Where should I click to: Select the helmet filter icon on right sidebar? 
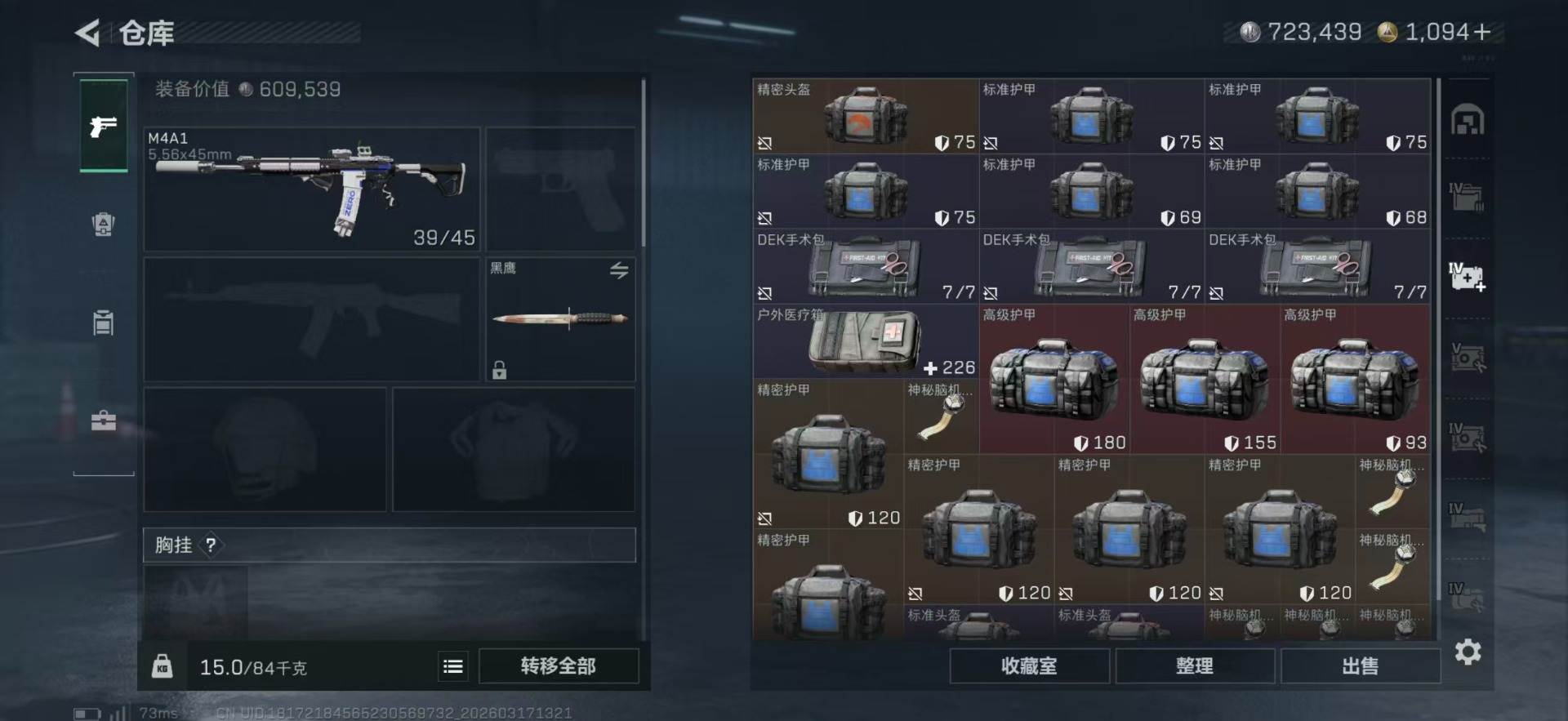[x=1468, y=120]
